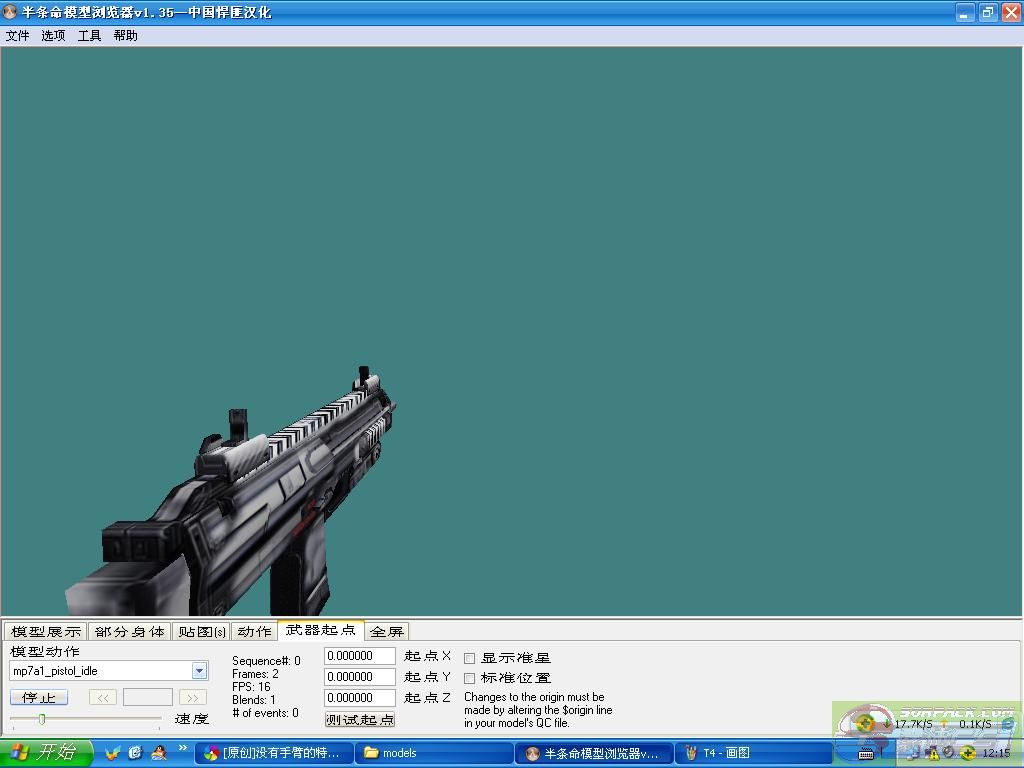Click the blue browser quick launch icon
This screenshot has height=768, width=1024.
pyautogui.click(x=135, y=752)
